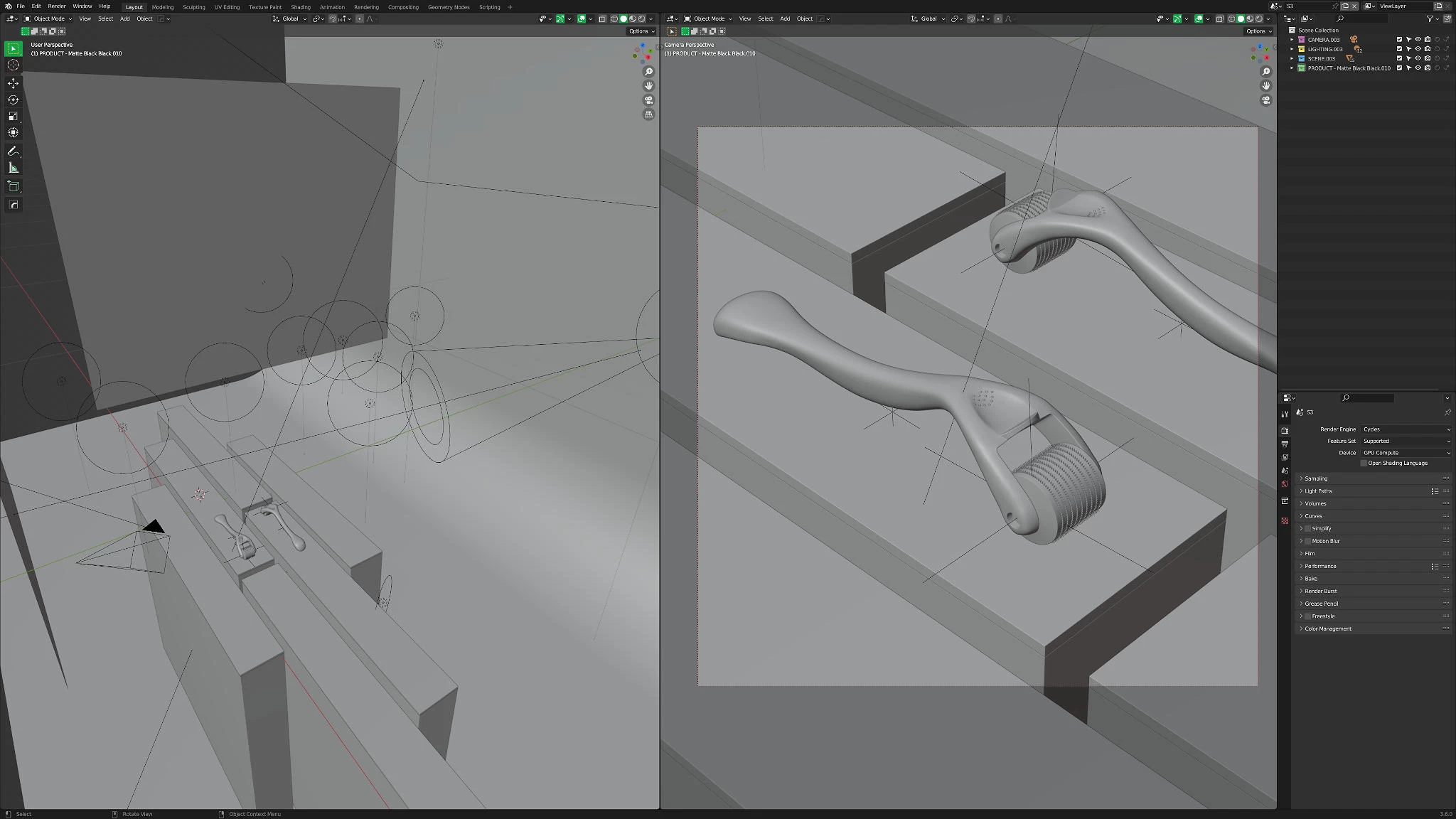Open the Render menu
This screenshot has height=819, width=1456.
57,6
